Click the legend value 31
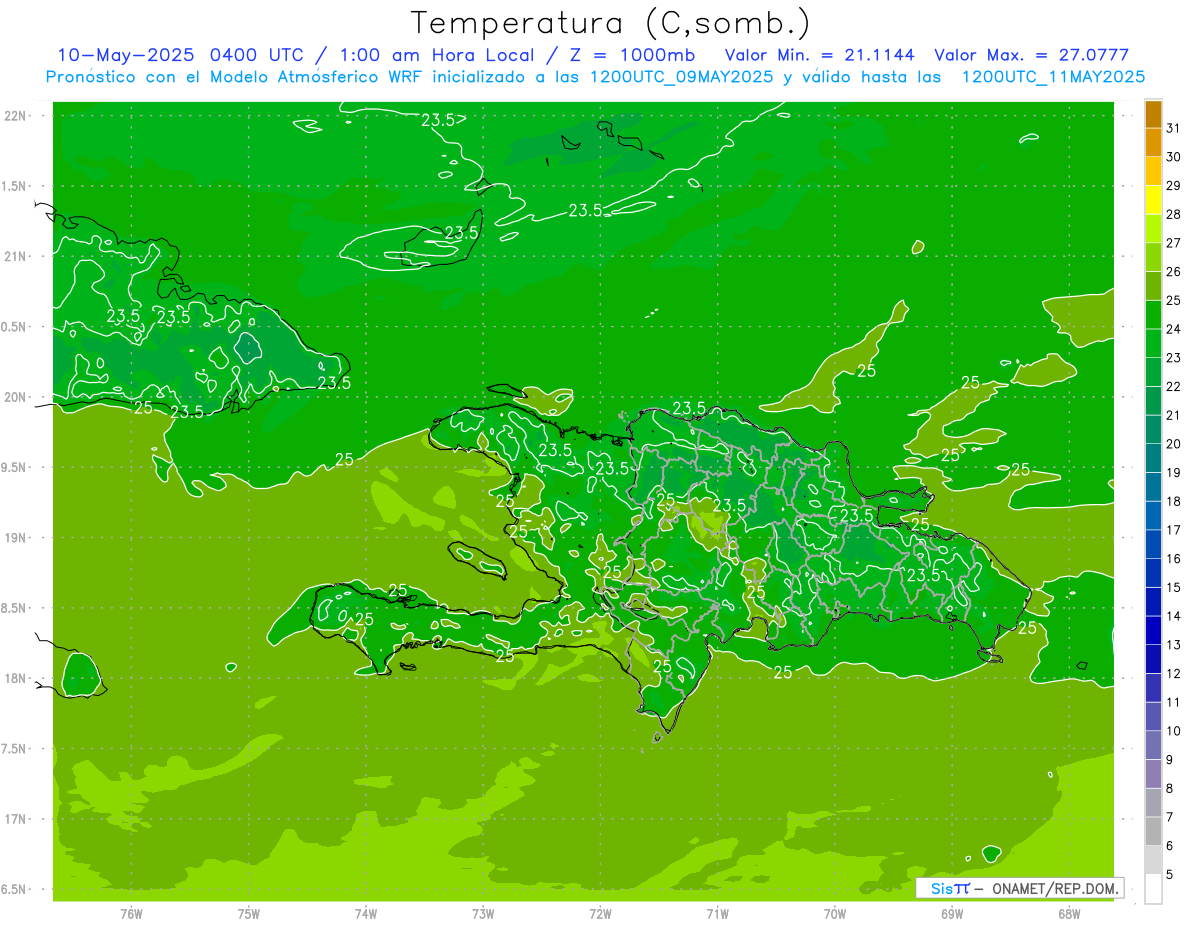Image resolution: width=1200 pixels, height=927 pixels. [1174, 127]
